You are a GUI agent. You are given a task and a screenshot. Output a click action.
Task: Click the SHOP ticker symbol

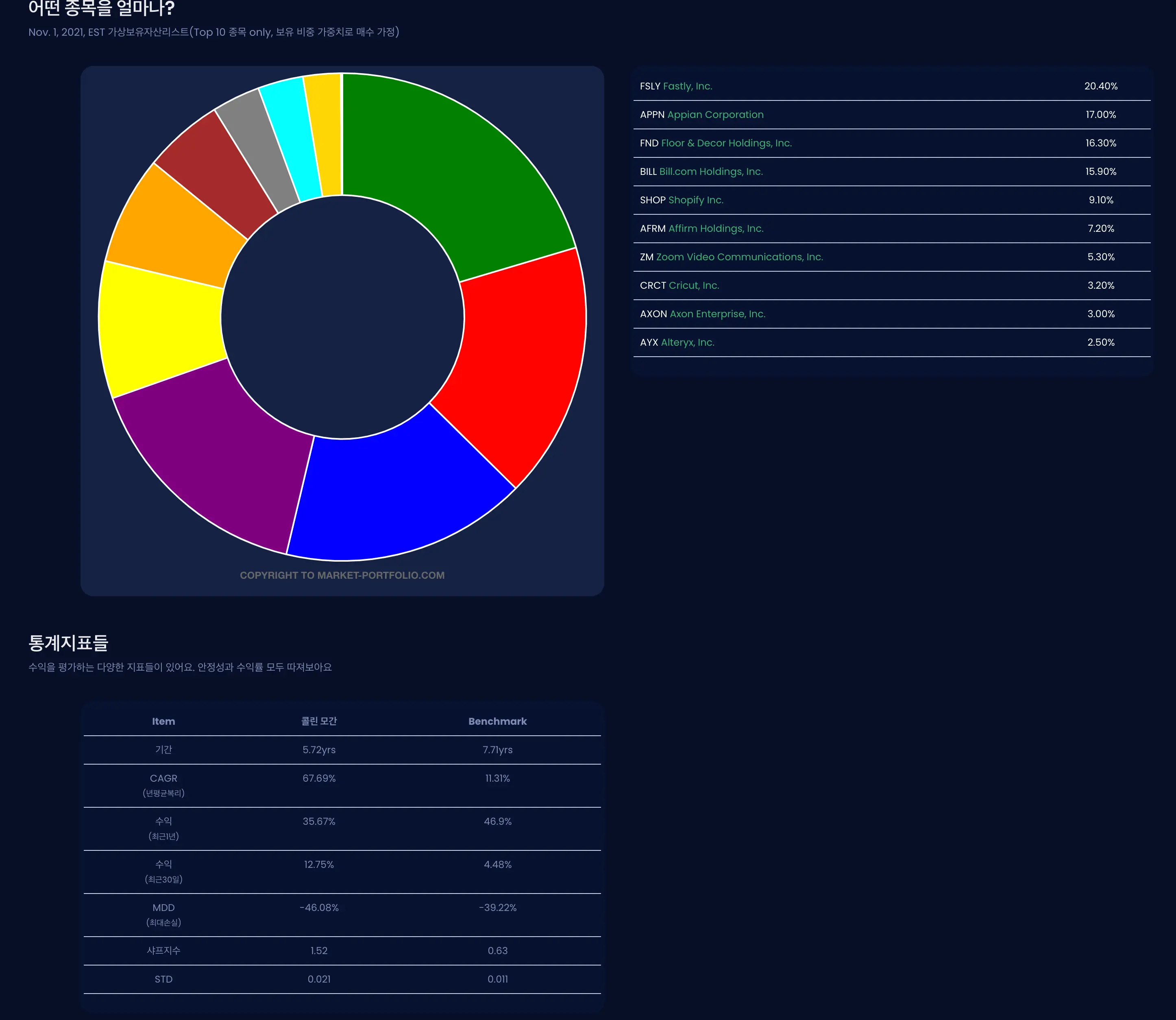pos(653,200)
